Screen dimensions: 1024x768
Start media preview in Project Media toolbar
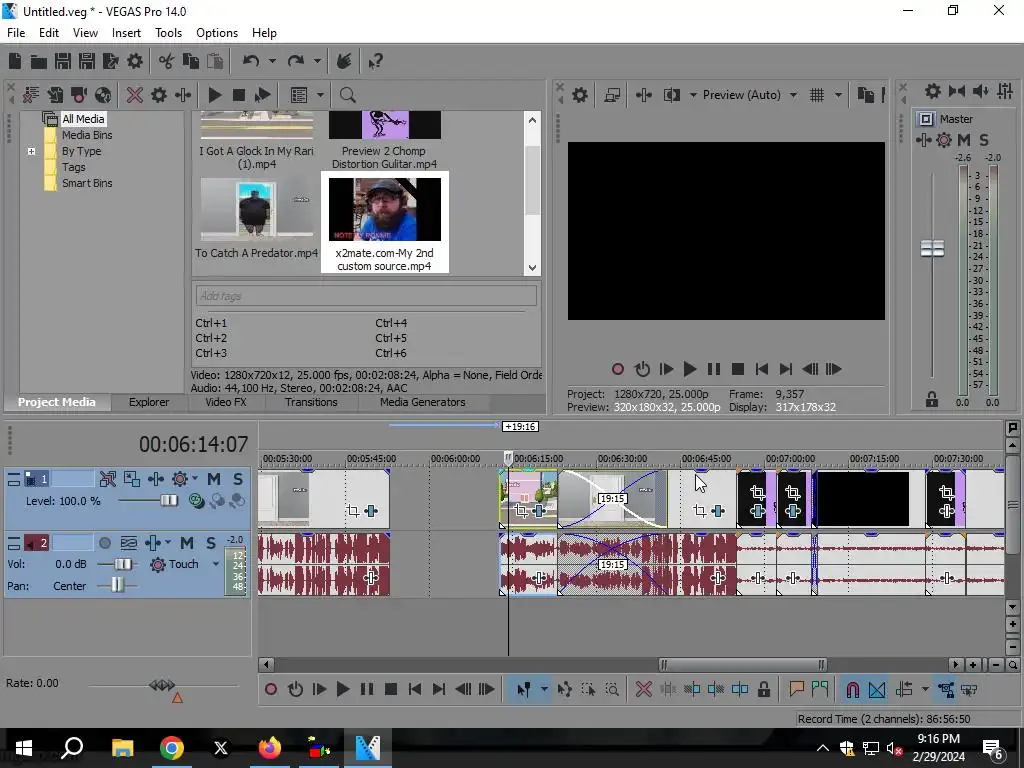(215, 95)
